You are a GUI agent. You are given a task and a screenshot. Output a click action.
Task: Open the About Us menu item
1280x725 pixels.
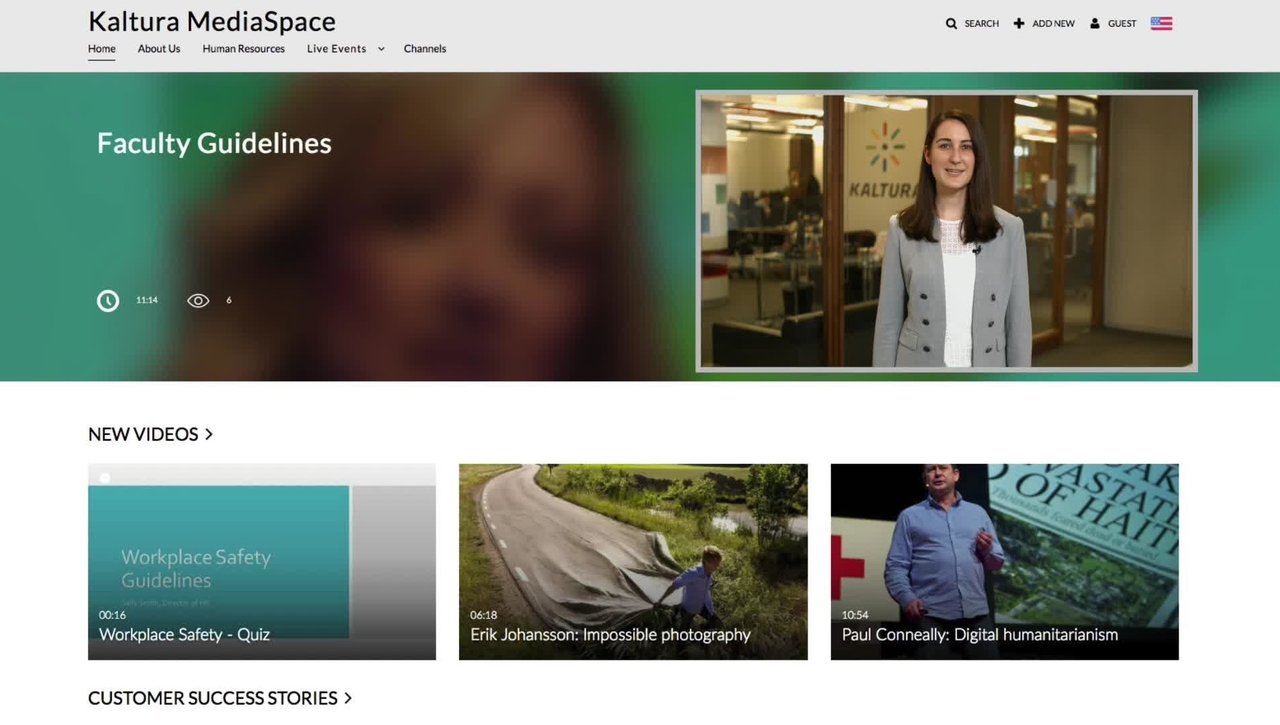159,49
